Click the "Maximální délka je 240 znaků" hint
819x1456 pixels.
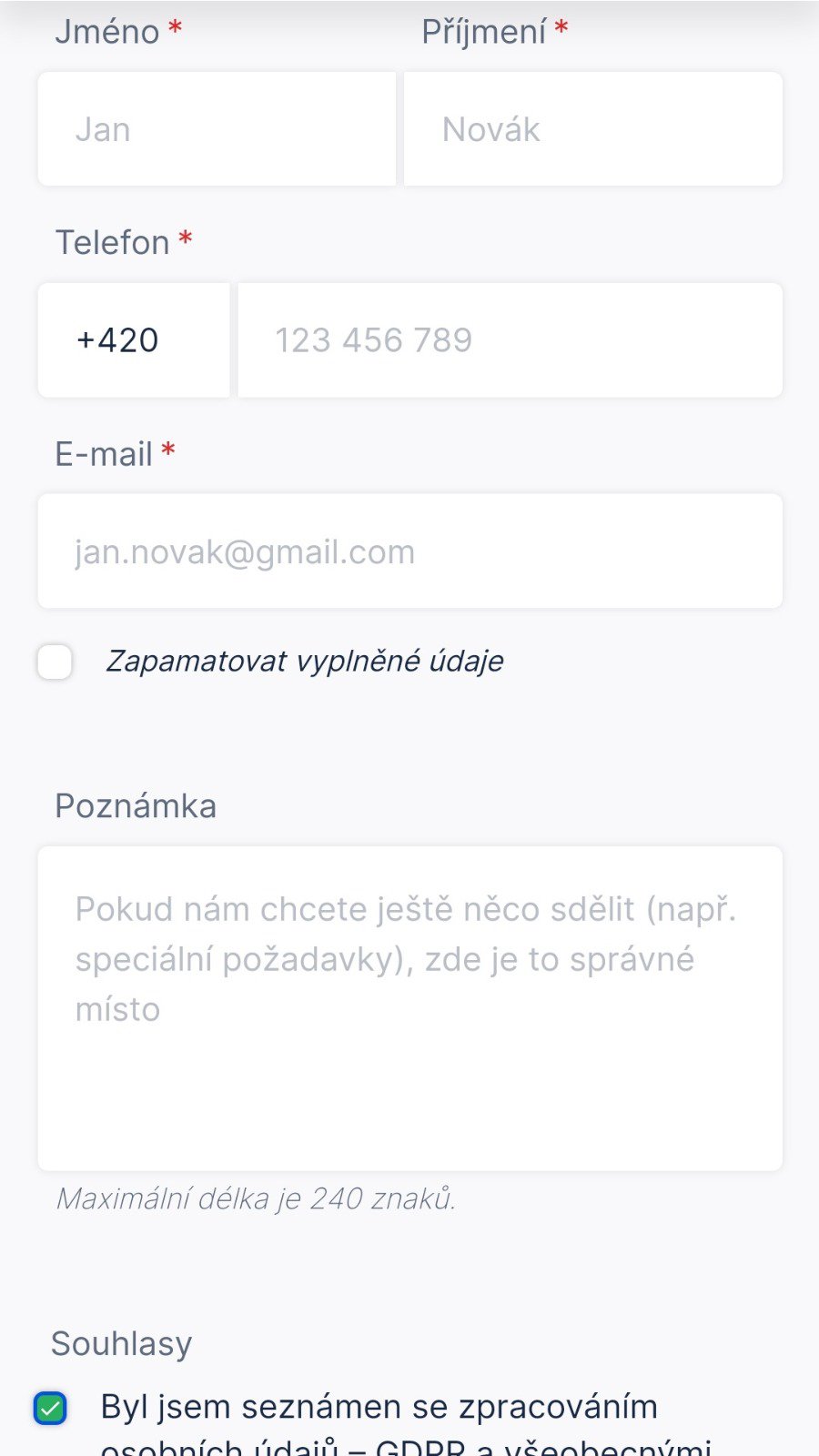256,1198
